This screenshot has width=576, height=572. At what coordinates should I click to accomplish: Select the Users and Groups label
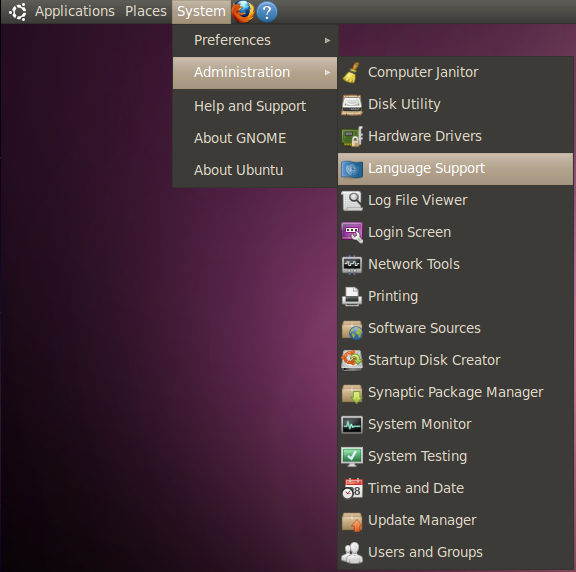point(425,553)
